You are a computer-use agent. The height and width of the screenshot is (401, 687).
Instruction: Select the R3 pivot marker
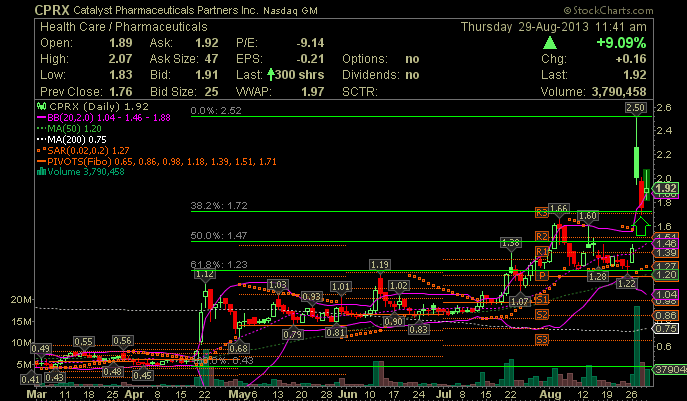[x=541, y=213]
